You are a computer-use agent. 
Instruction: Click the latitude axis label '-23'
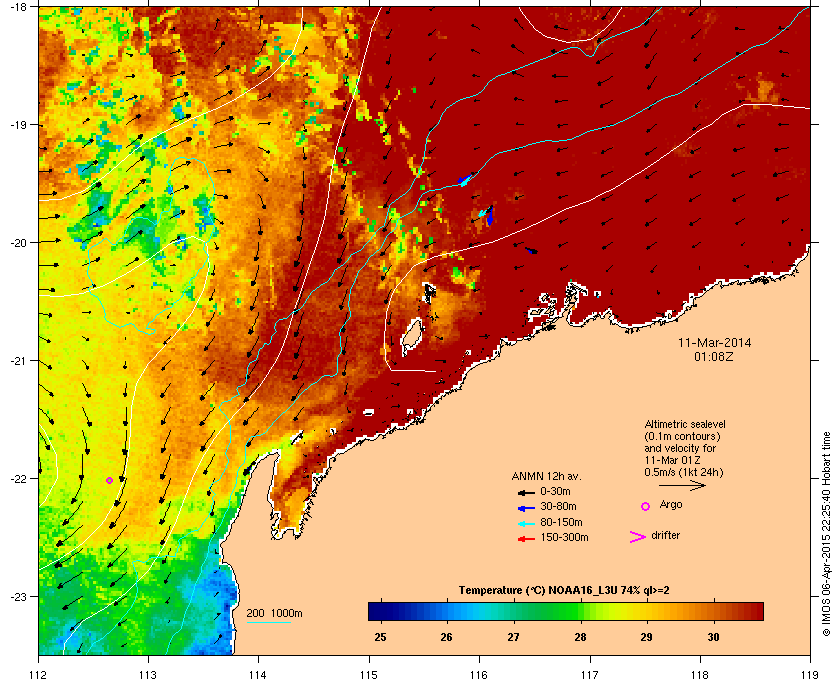tap(17, 596)
